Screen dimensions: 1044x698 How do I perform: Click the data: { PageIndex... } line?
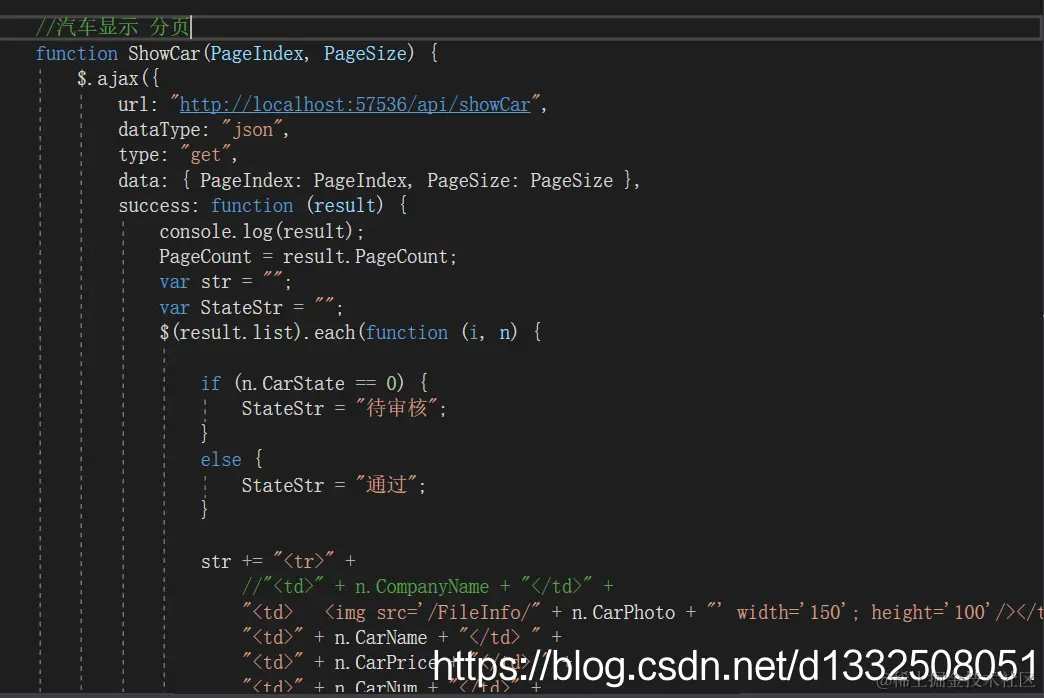(379, 180)
